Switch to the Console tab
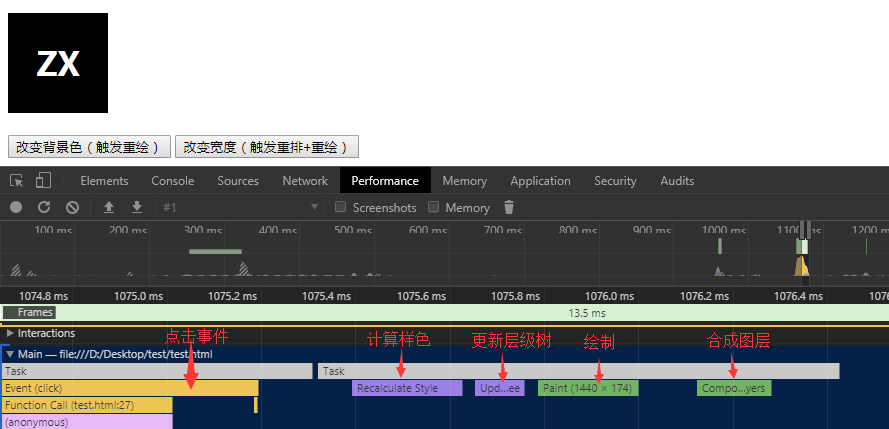 [172, 181]
